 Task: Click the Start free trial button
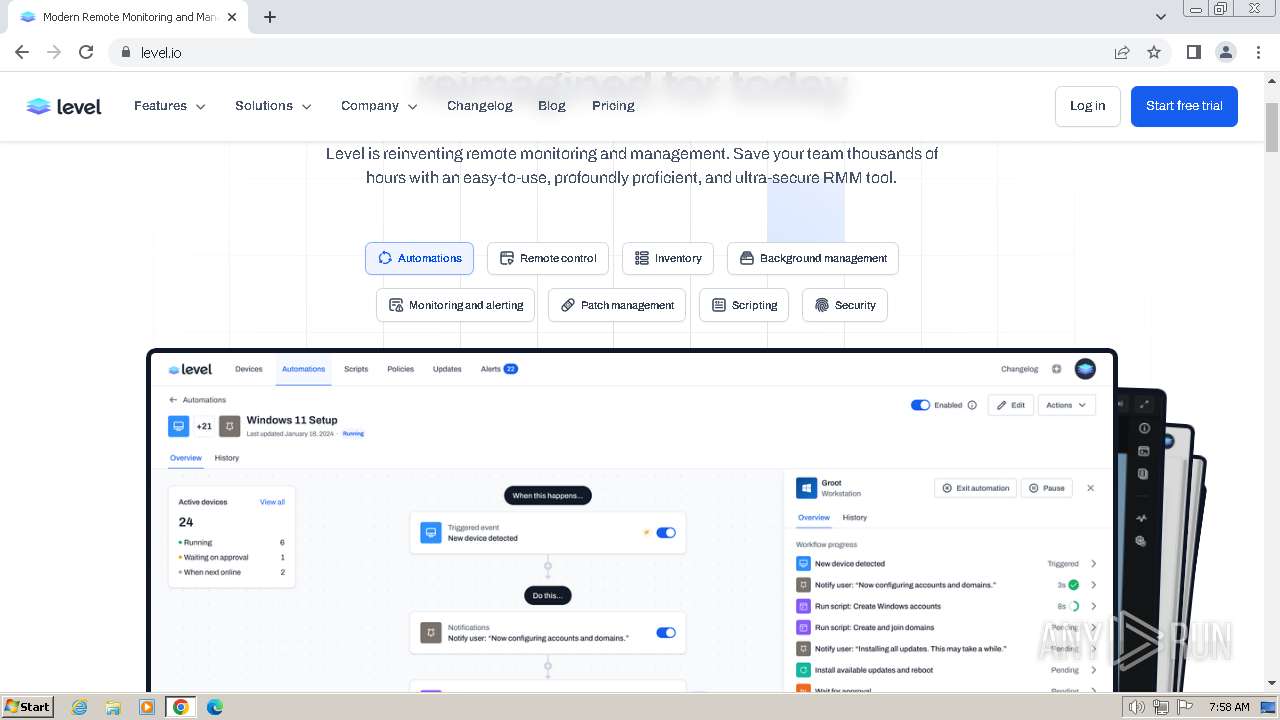pos(1184,106)
